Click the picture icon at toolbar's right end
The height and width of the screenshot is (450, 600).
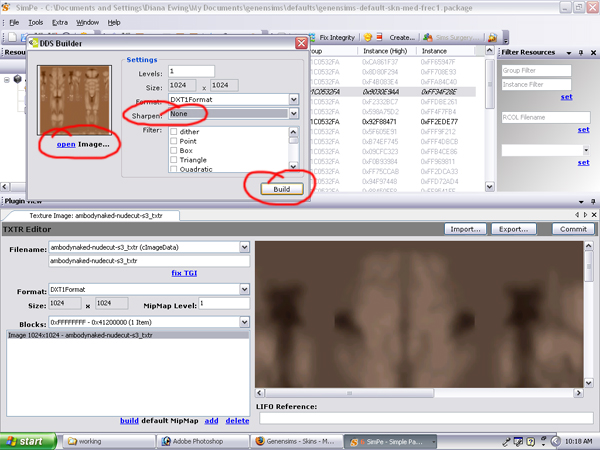[x=492, y=37]
